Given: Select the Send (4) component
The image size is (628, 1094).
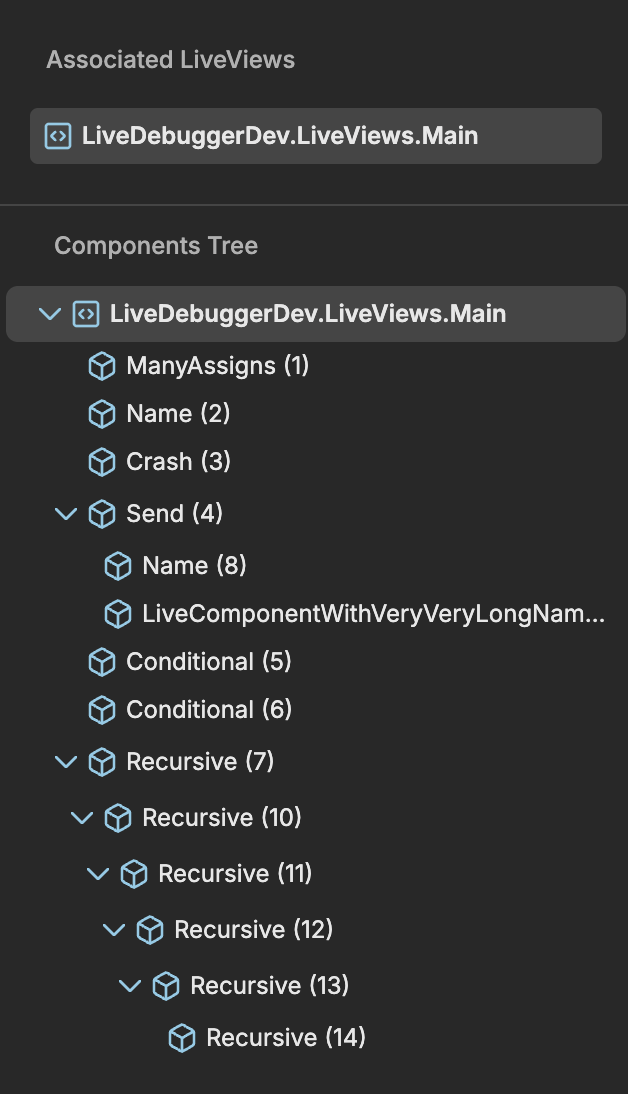Looking at the screenshot, I should 174,514.
